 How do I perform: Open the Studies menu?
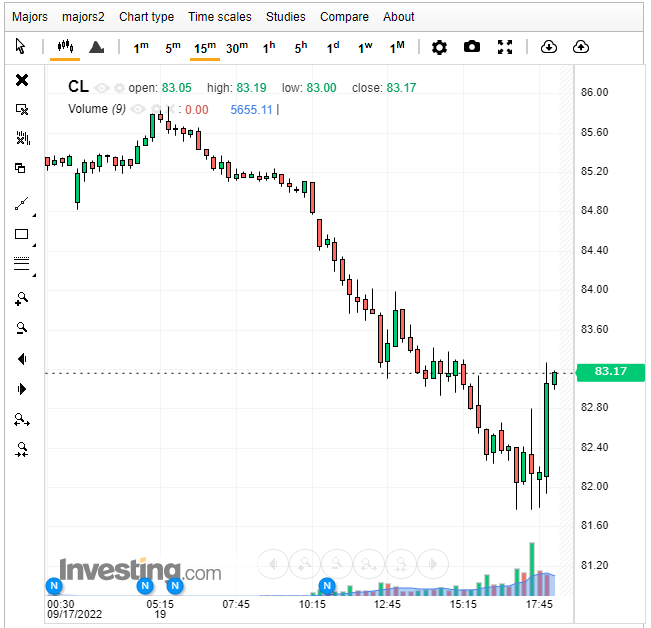pyautogui.click(x=286, y=17)
